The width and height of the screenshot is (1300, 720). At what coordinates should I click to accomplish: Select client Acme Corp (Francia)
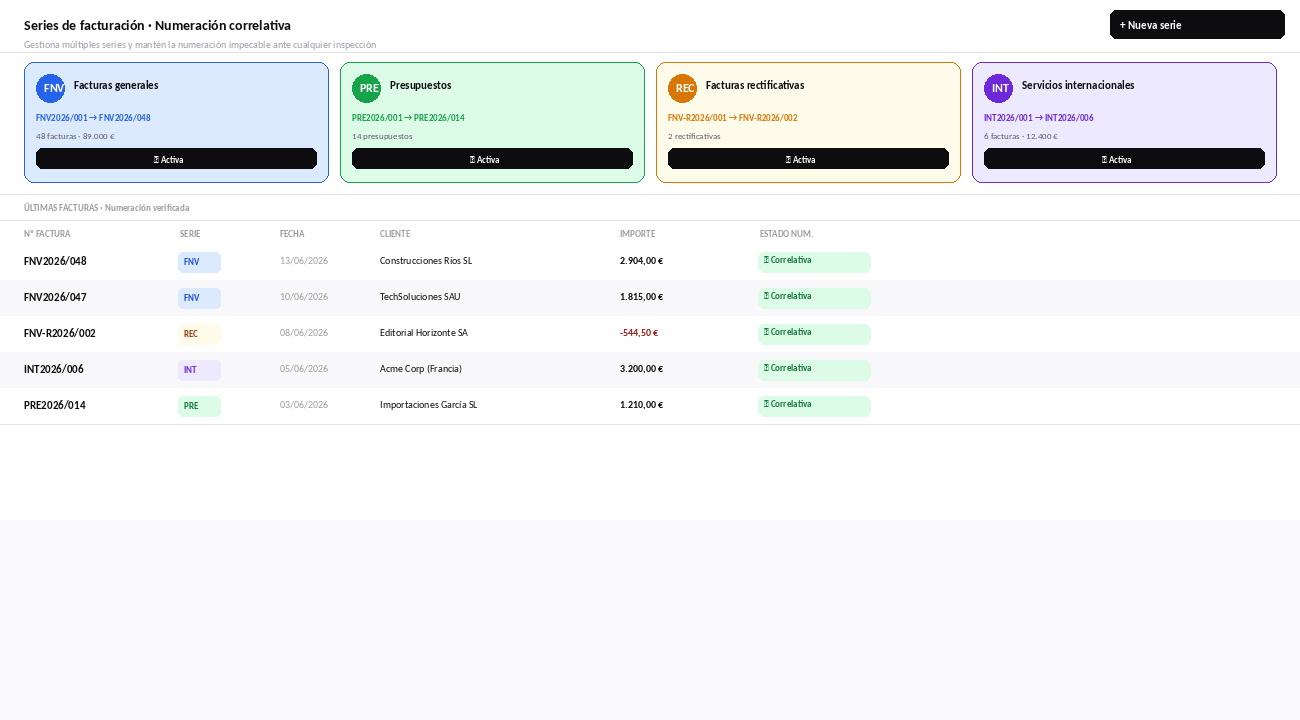tap(421, 369)
